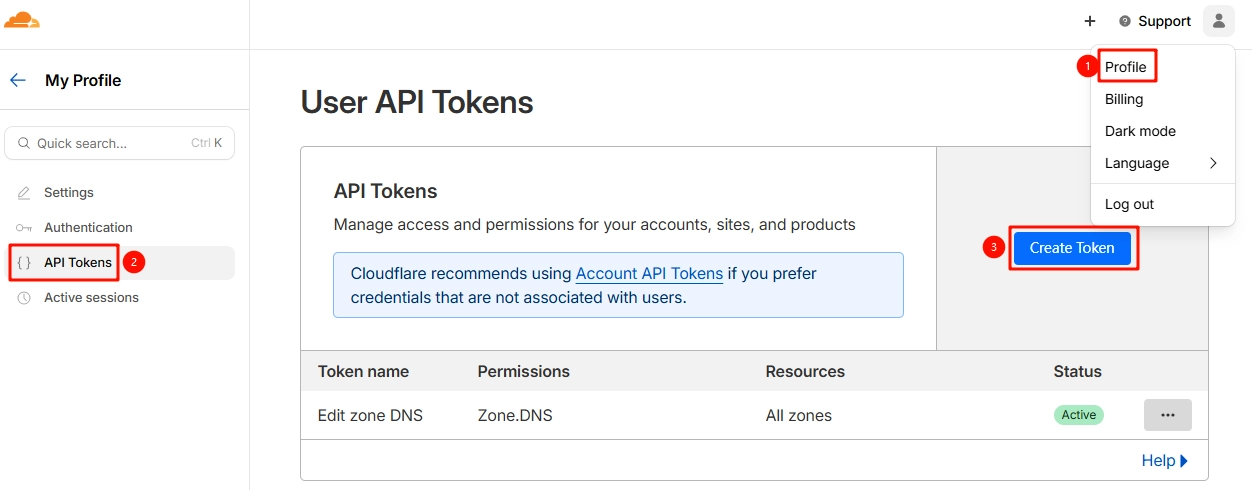Click the plus icon in top bar
Screen dimensions: 1252x490
point(1090,21)
